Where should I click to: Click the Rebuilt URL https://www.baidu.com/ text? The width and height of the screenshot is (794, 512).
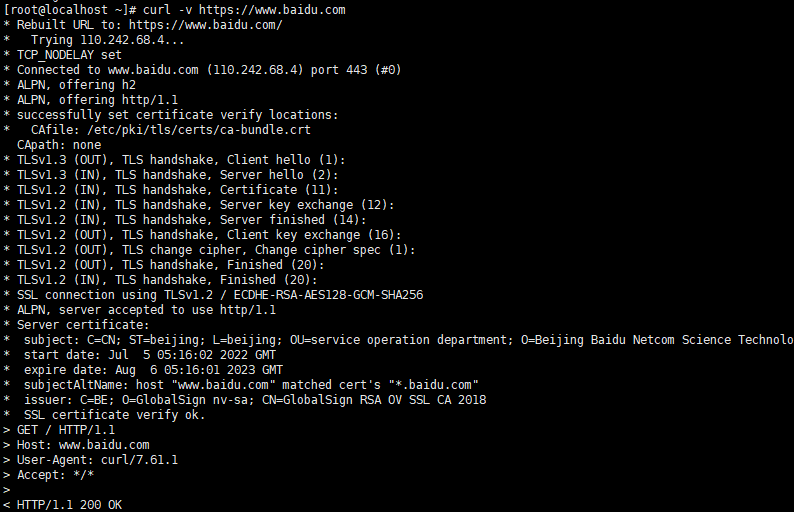point(149,25)
